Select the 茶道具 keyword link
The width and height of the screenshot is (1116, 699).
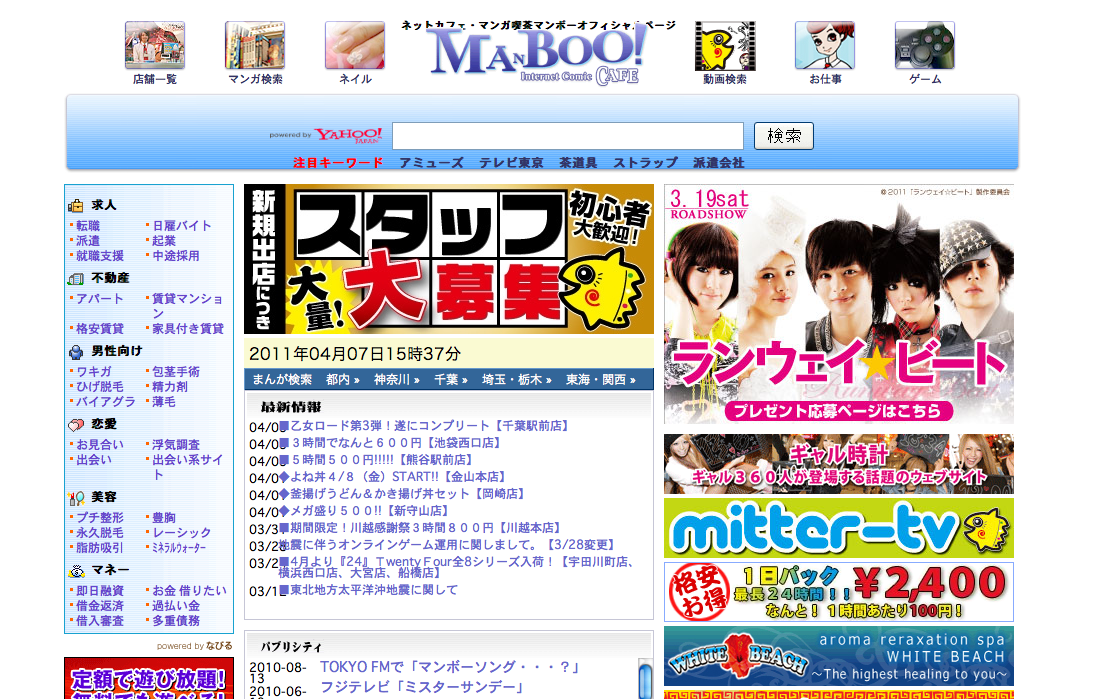[x=578, y=162]
